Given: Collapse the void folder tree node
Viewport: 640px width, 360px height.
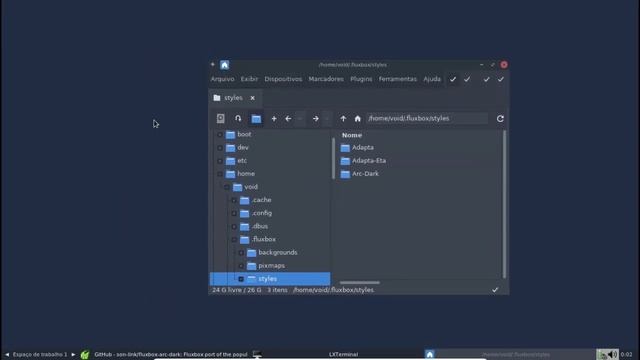Looking at the screenshot, I should coord(227,187).
